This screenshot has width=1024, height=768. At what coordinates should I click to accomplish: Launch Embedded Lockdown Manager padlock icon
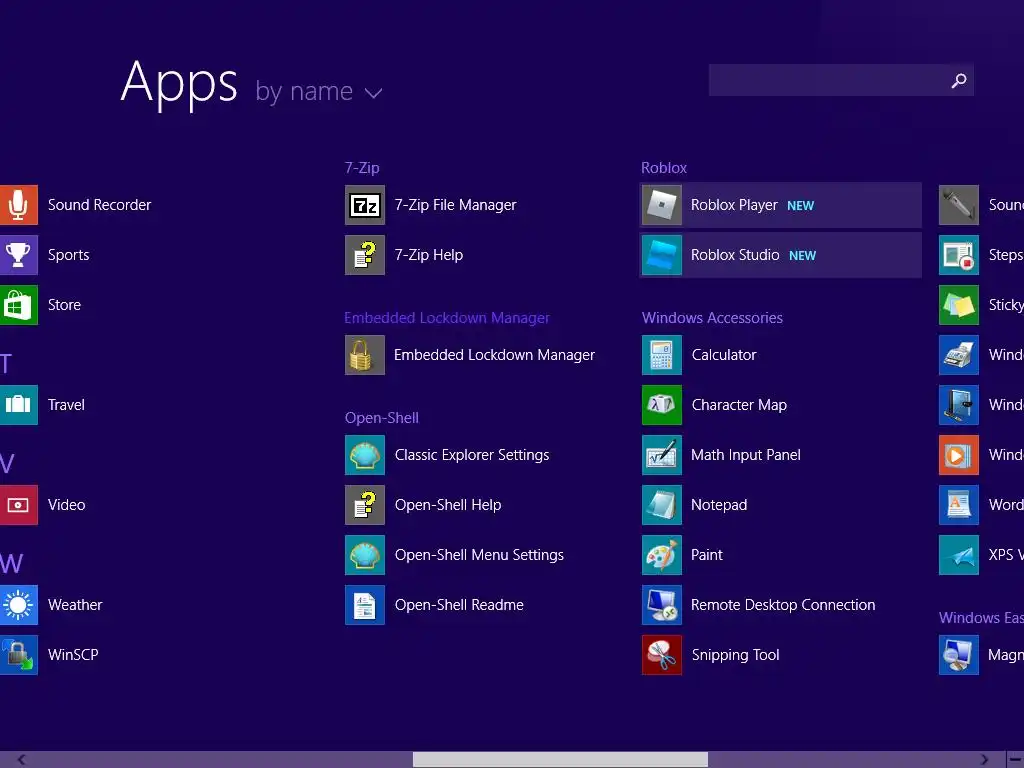click(x=364, y=355)
